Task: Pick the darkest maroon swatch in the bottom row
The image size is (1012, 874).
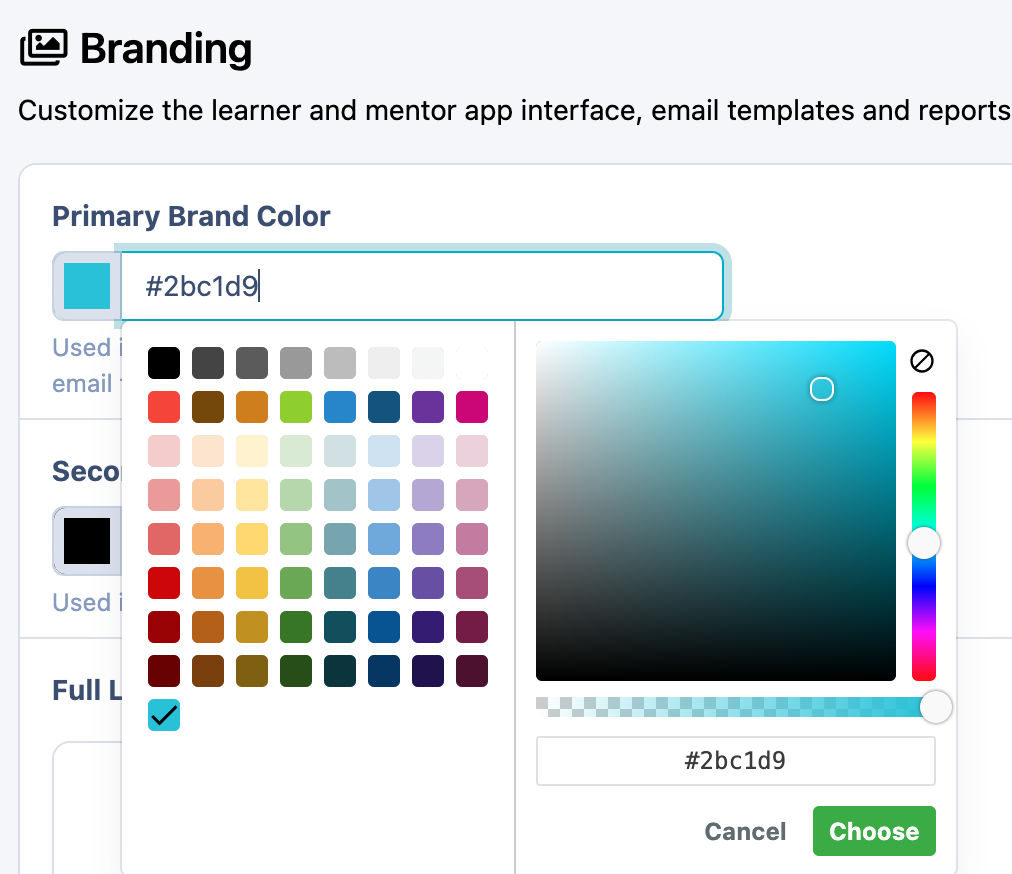Action: pyautogui.click(x=163, y=671)
